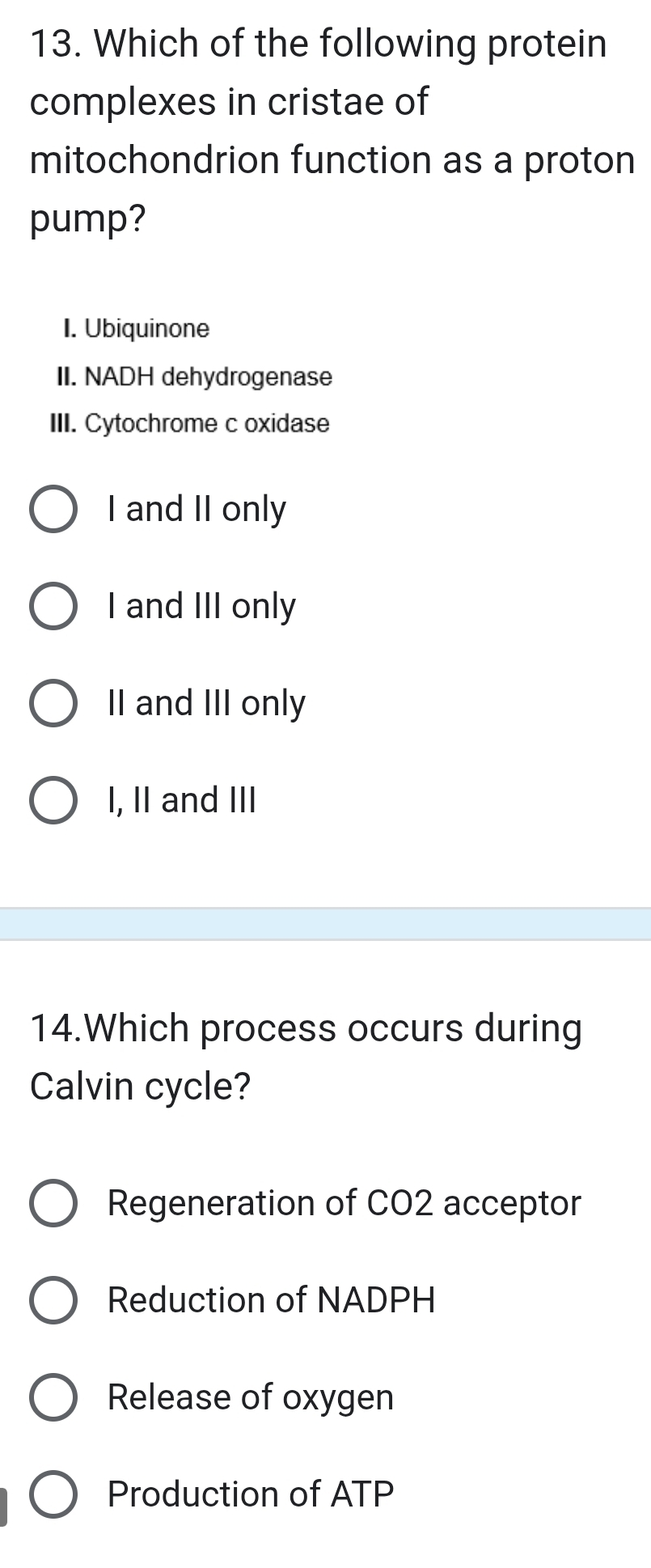Select "Regeneration of CO2 acceptor" for question 14
651x1568 pixels.
53,1204
